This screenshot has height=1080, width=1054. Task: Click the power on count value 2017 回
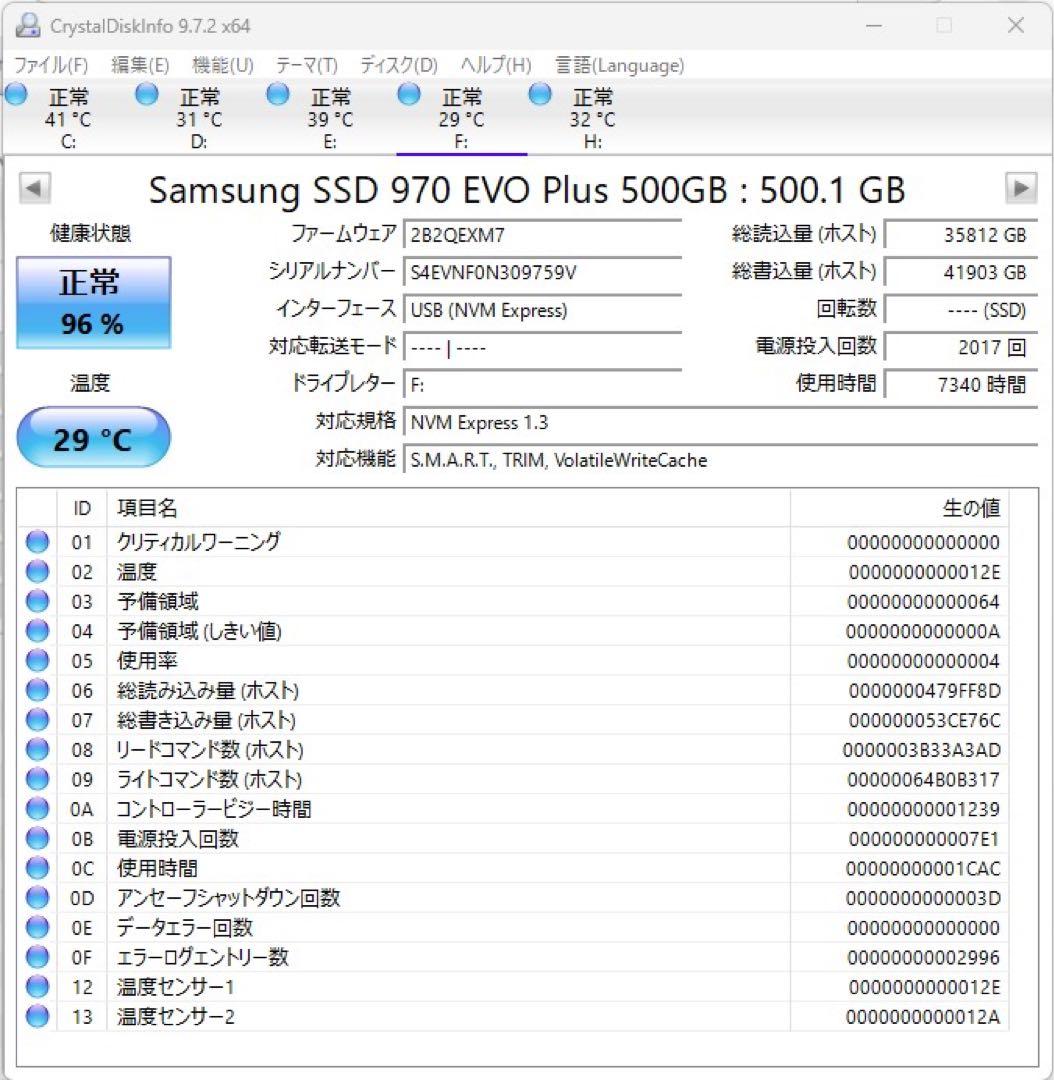(961, 347)
